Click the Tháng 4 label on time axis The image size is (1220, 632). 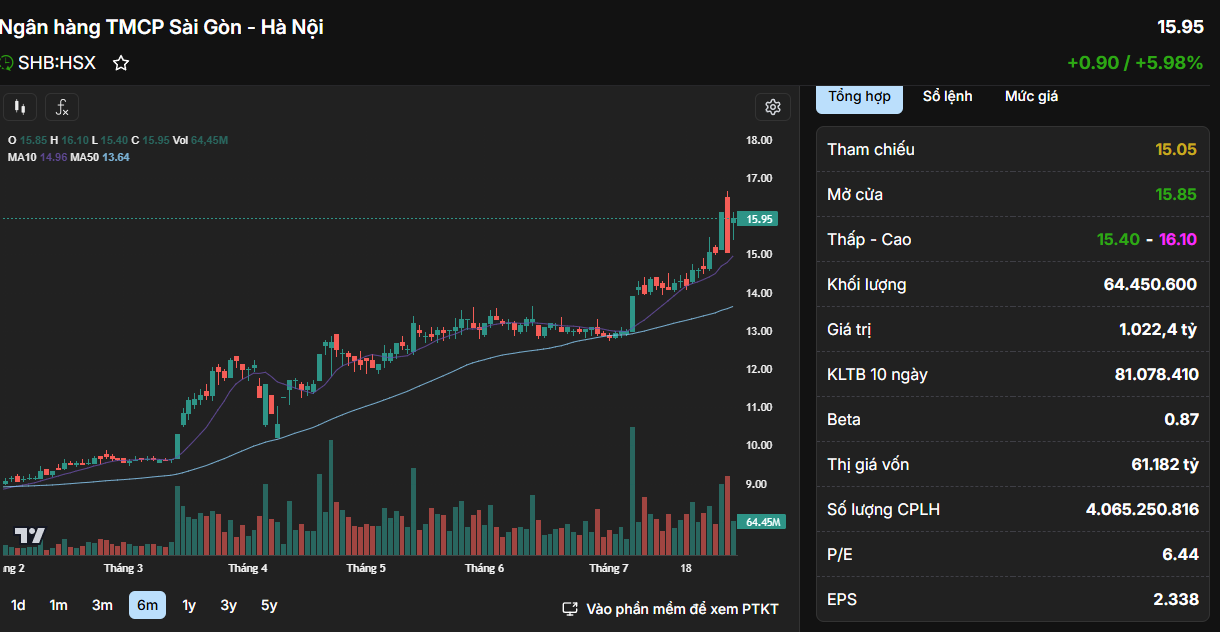pos(247,568)
